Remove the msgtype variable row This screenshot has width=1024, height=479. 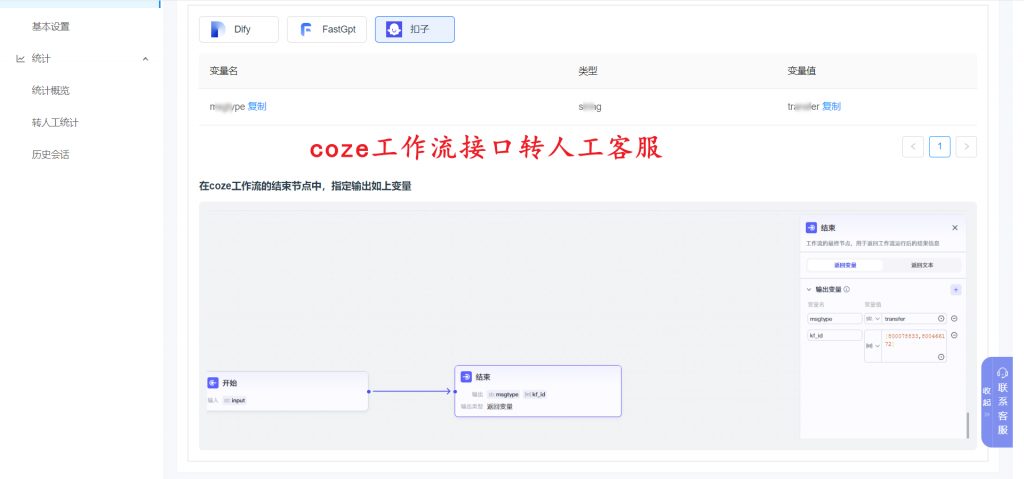tap(954, 319)
